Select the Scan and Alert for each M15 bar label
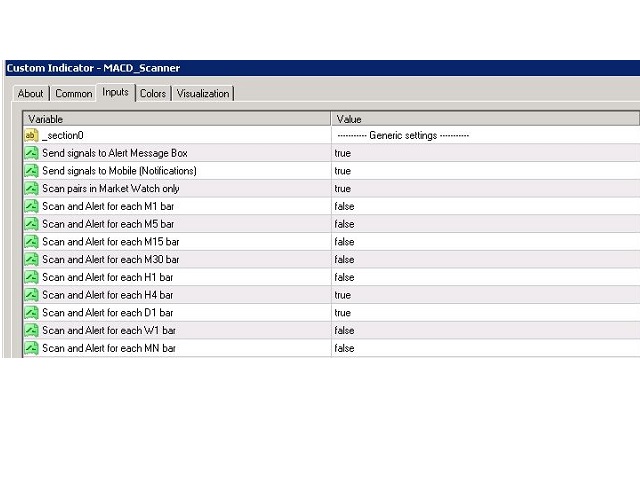The width and height of the screenshot is (640, 480). (111, 242)
